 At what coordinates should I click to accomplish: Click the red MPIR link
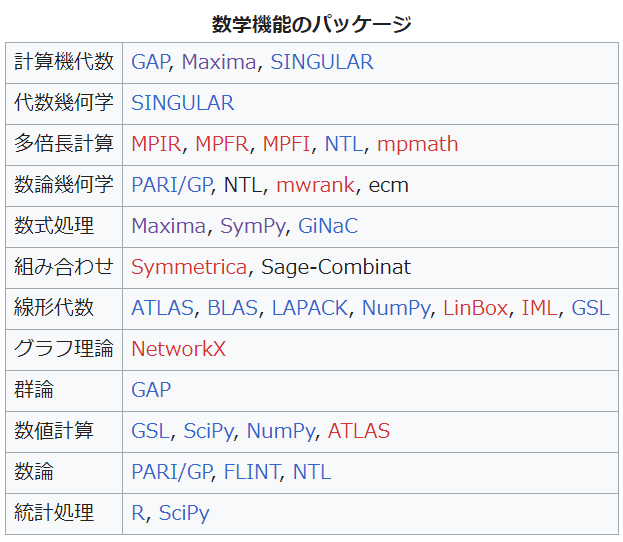[157, 144]
